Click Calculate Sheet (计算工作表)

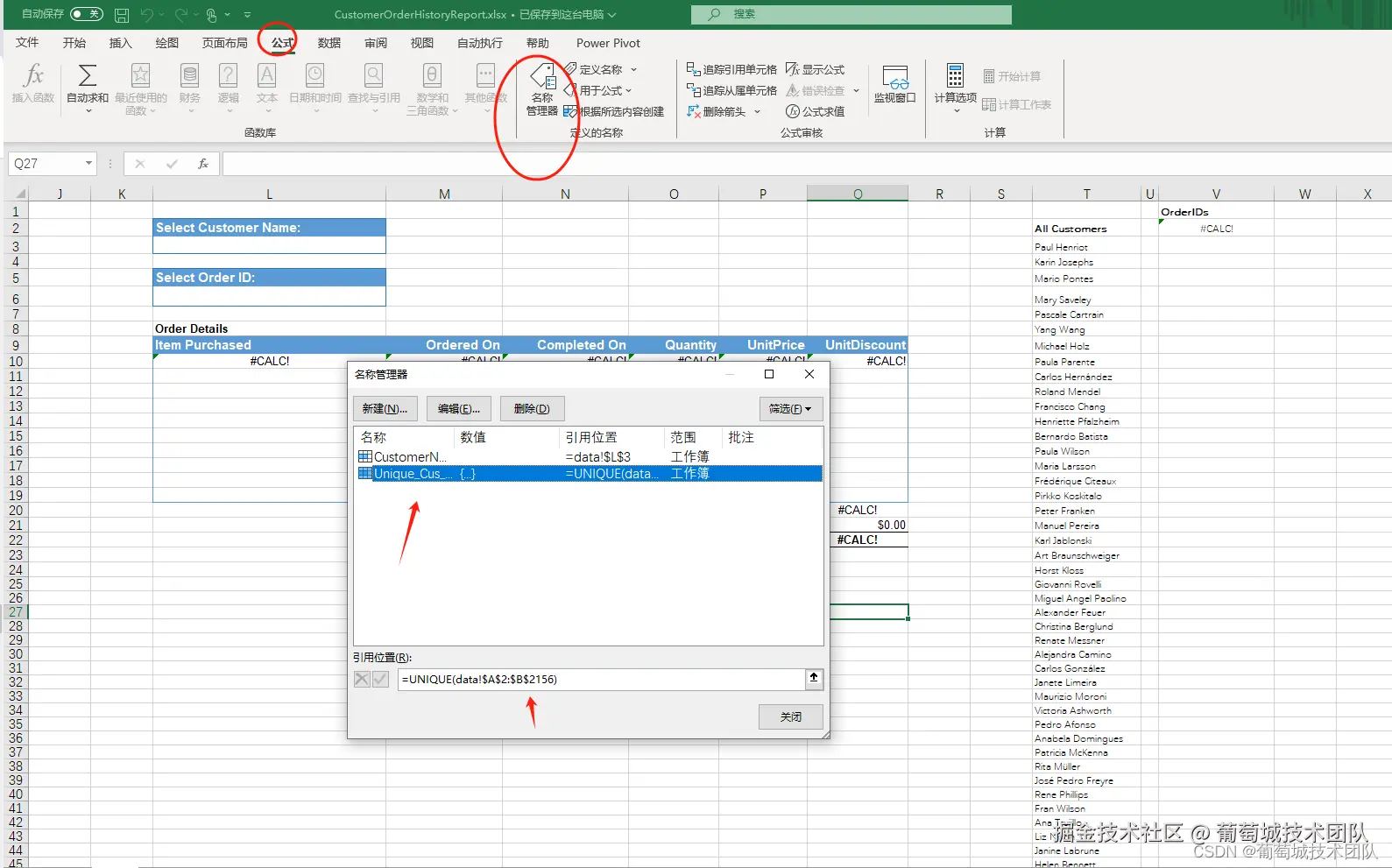click(1016, 104)
